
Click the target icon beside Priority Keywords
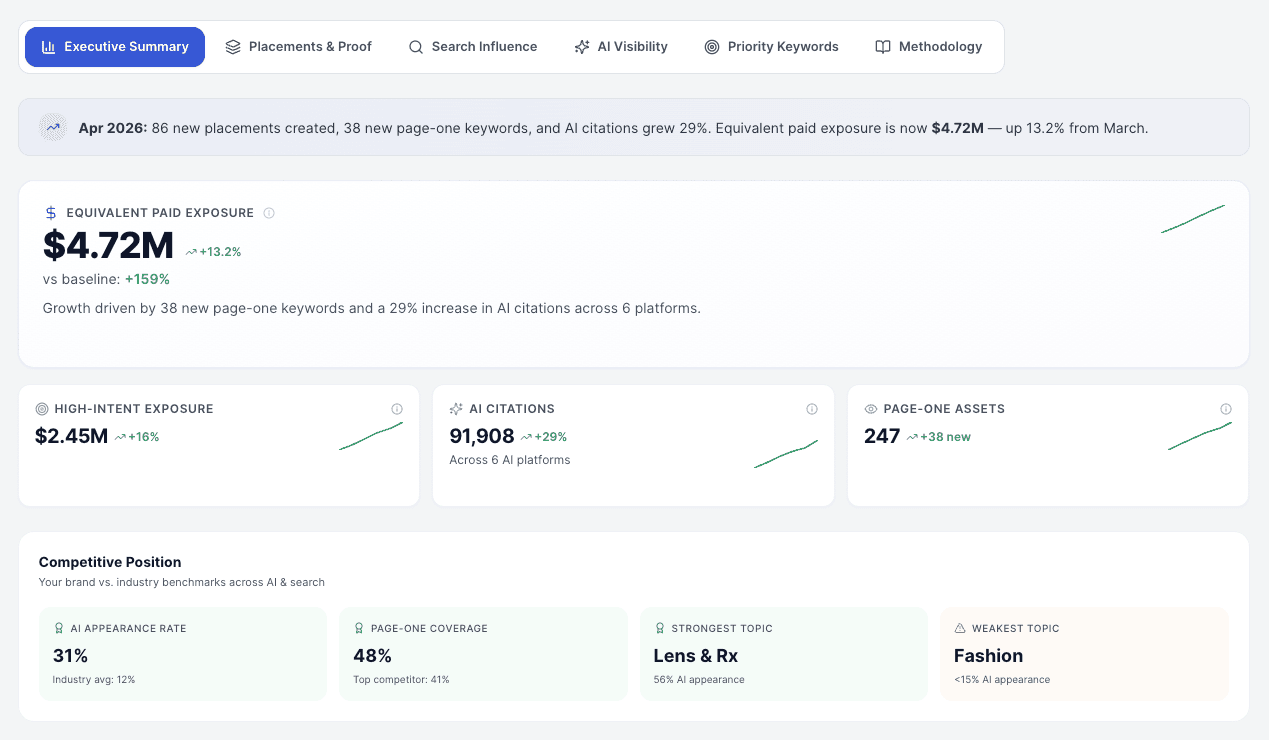(x=712, y=47)
